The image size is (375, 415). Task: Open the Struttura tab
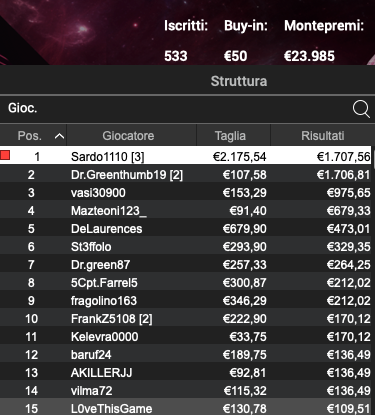[239, 81]
